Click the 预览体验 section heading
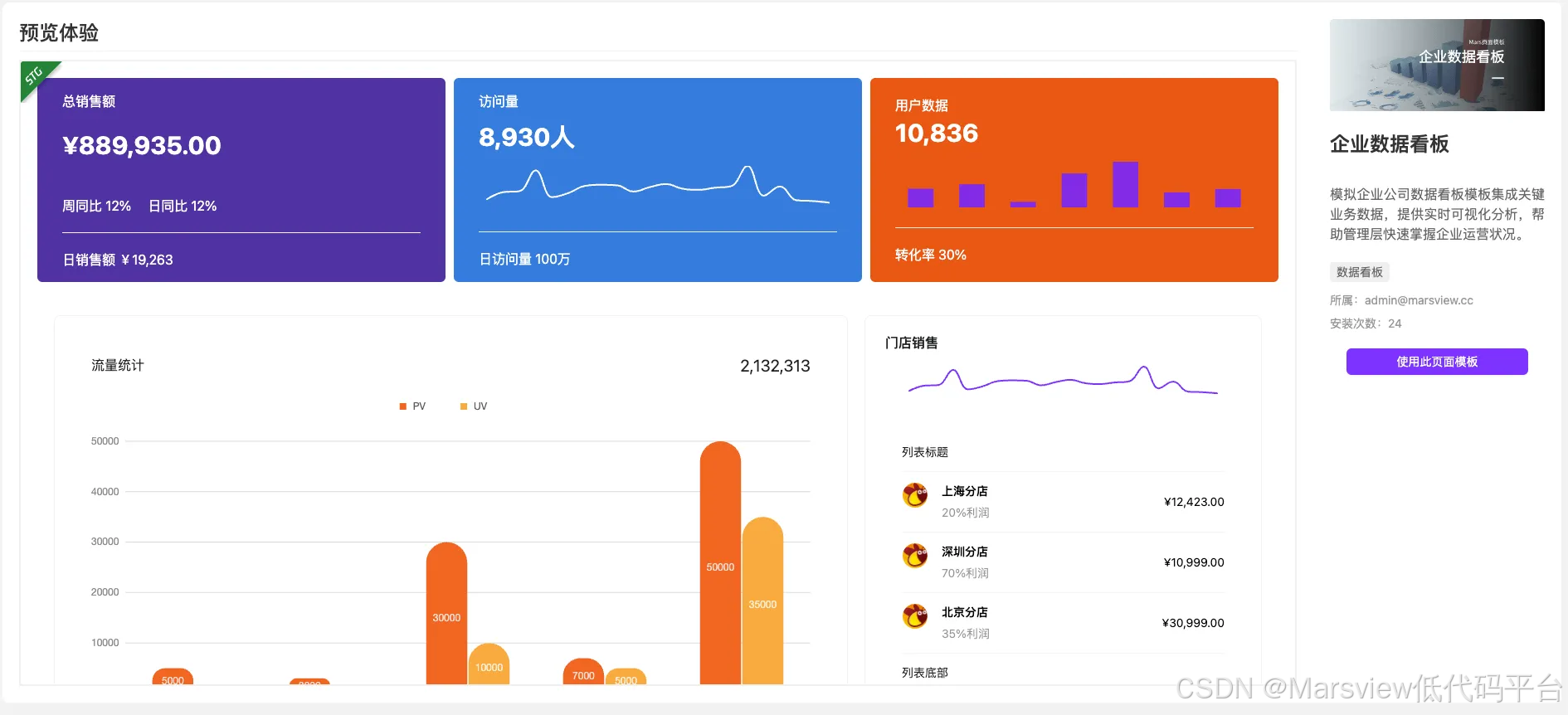 pos(59,32)
